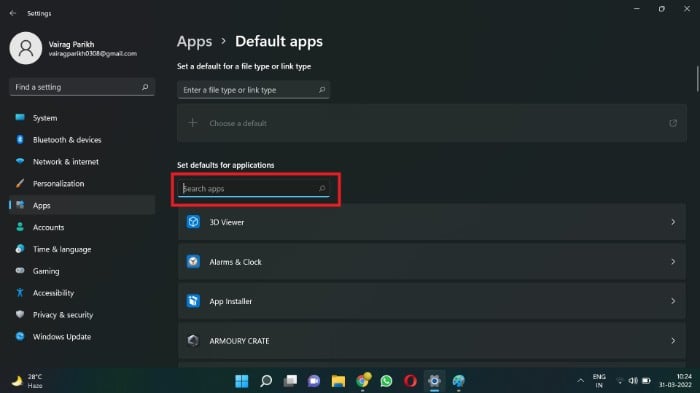The image size is (700, 393).
Task: Click the Vairag Parikh account name
Action: click(x=71, y=44)
